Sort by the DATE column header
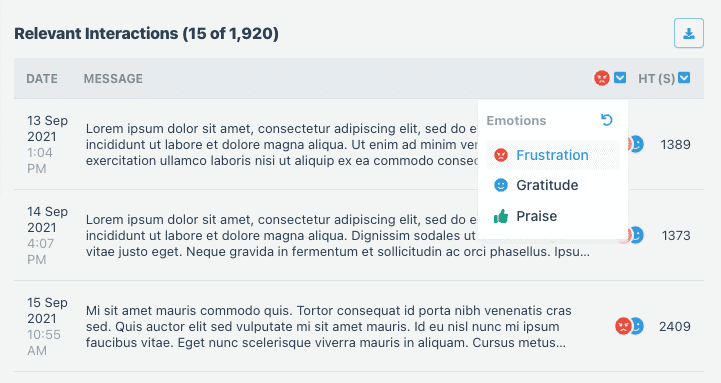 (42, 79)
